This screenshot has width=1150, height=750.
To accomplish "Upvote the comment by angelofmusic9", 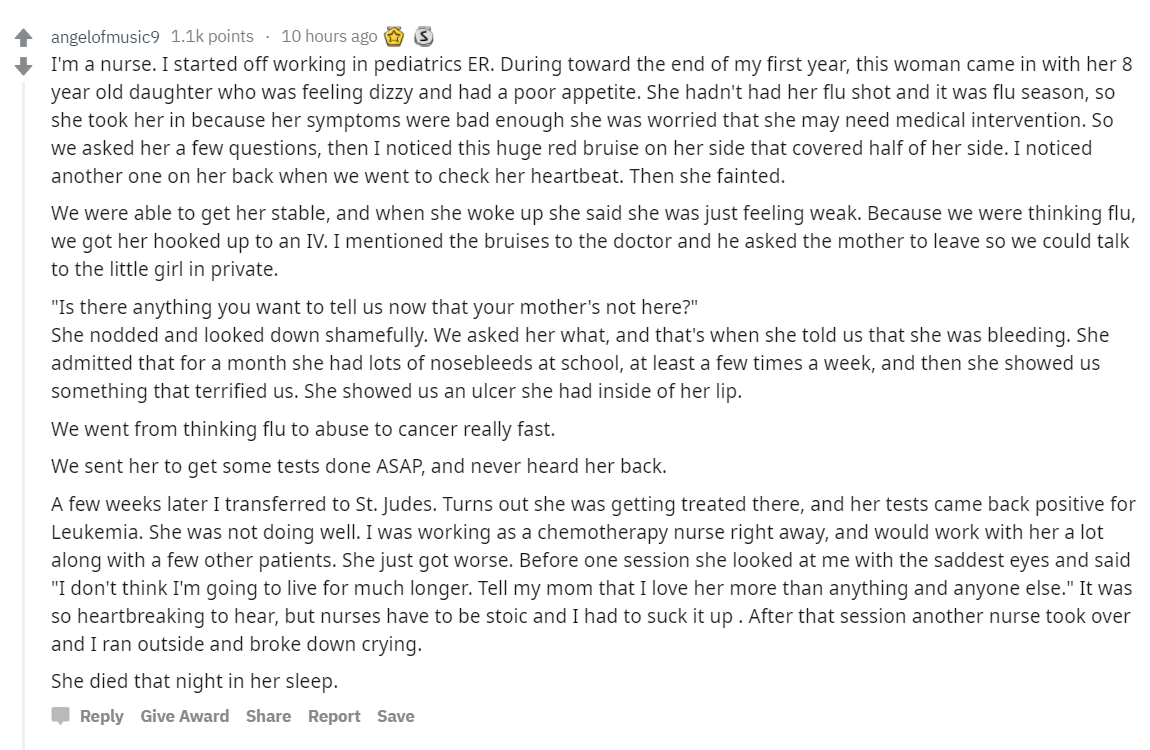I will click(23, 37).
